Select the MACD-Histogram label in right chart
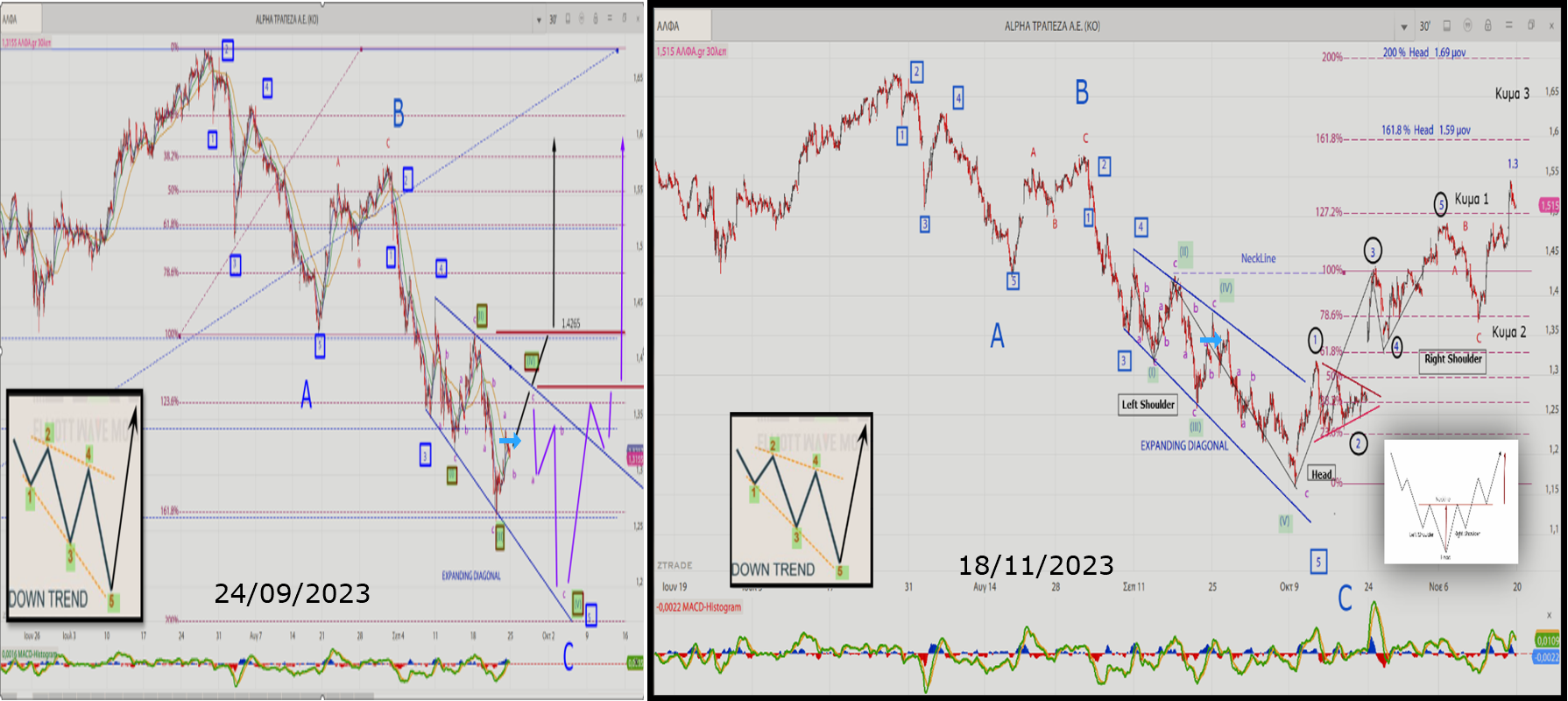The height and width of the screenshot is (701, 1568). (x=699, y=607)
